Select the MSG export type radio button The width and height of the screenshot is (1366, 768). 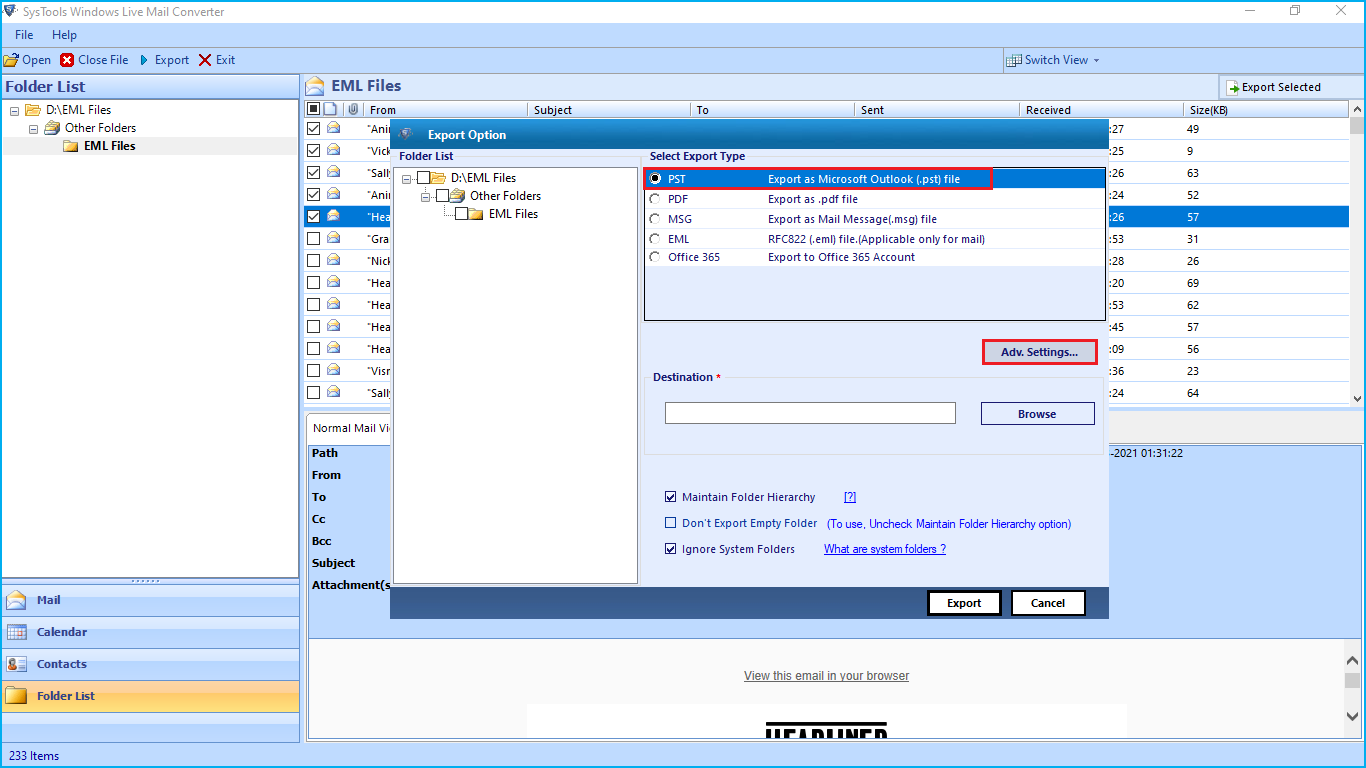tap(656, 219)
